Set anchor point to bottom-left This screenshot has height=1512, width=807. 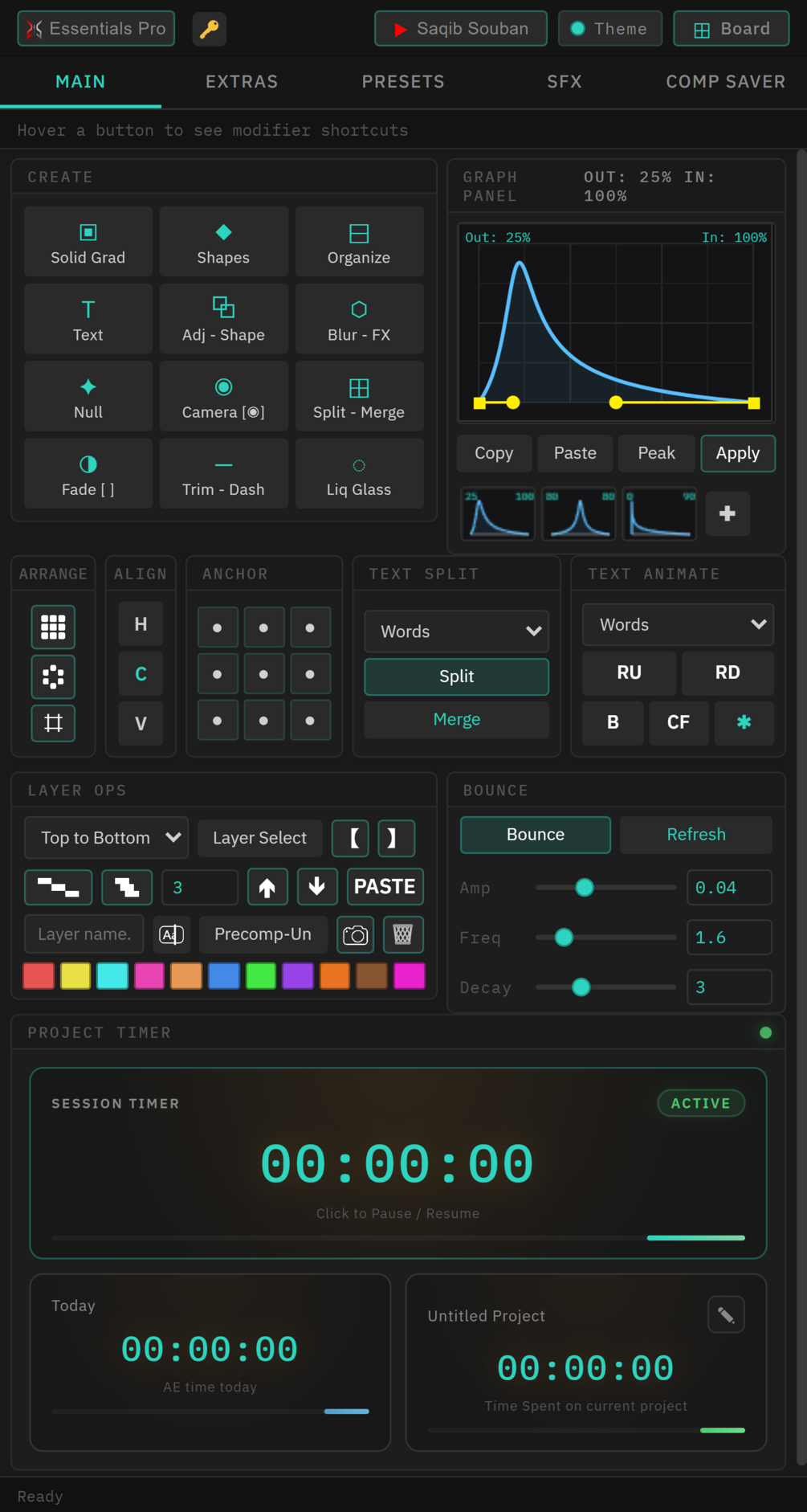(218, 721)
